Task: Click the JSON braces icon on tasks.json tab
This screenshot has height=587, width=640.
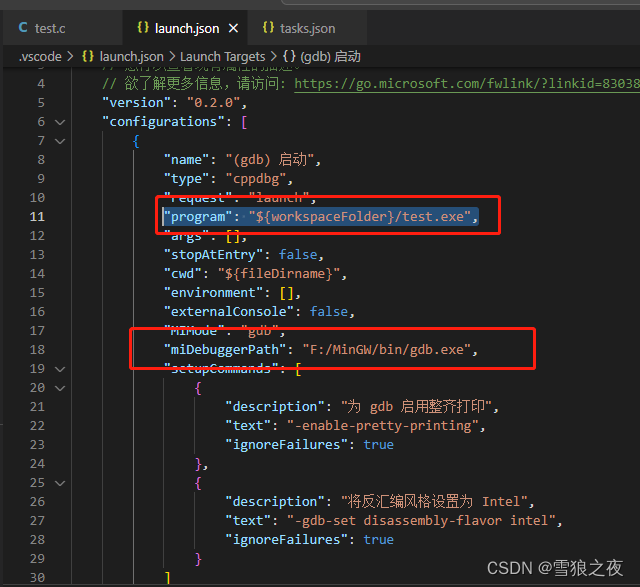Action: click(268, 28)
